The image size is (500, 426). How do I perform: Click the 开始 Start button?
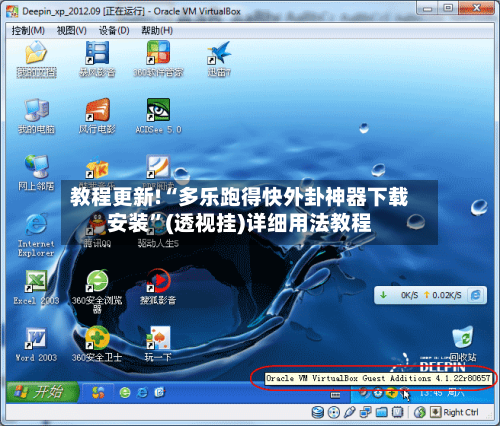(x=42, y=391)
